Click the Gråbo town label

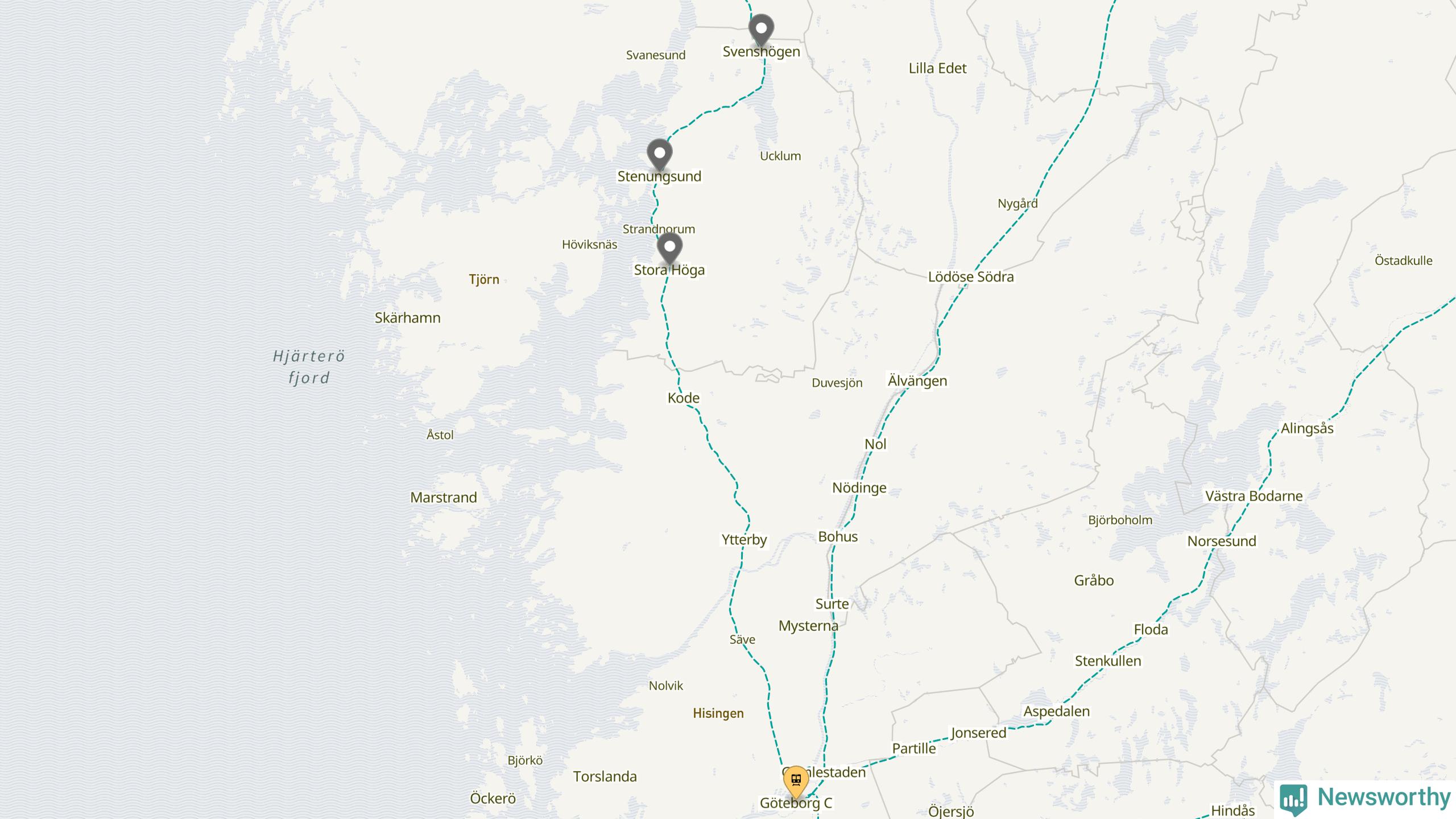click(1094, 581)
